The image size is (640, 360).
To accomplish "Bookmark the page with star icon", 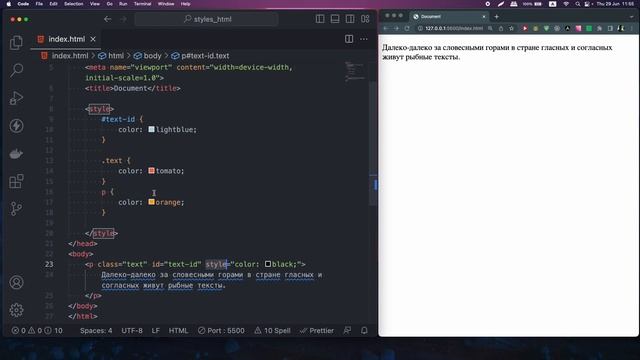I will point(511,28).
